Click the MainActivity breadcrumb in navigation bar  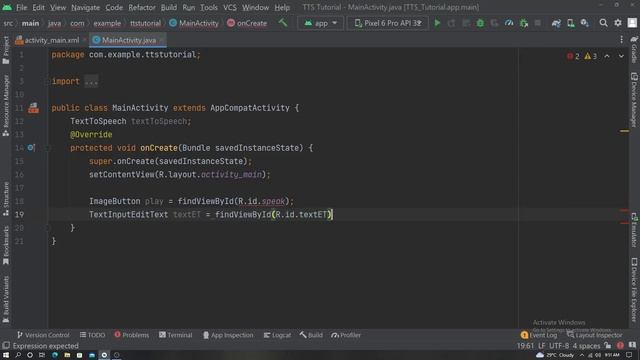click(x=194, y=23)
